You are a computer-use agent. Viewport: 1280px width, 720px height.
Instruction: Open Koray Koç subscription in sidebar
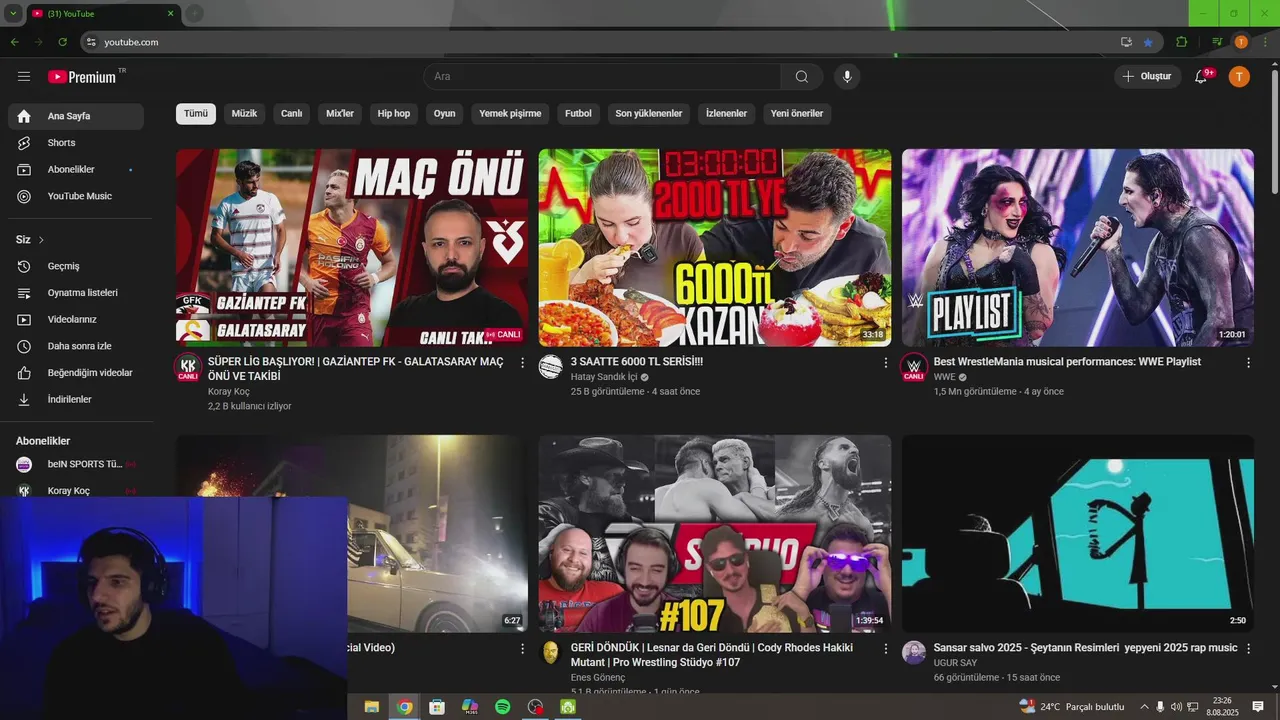click(76, 491)
